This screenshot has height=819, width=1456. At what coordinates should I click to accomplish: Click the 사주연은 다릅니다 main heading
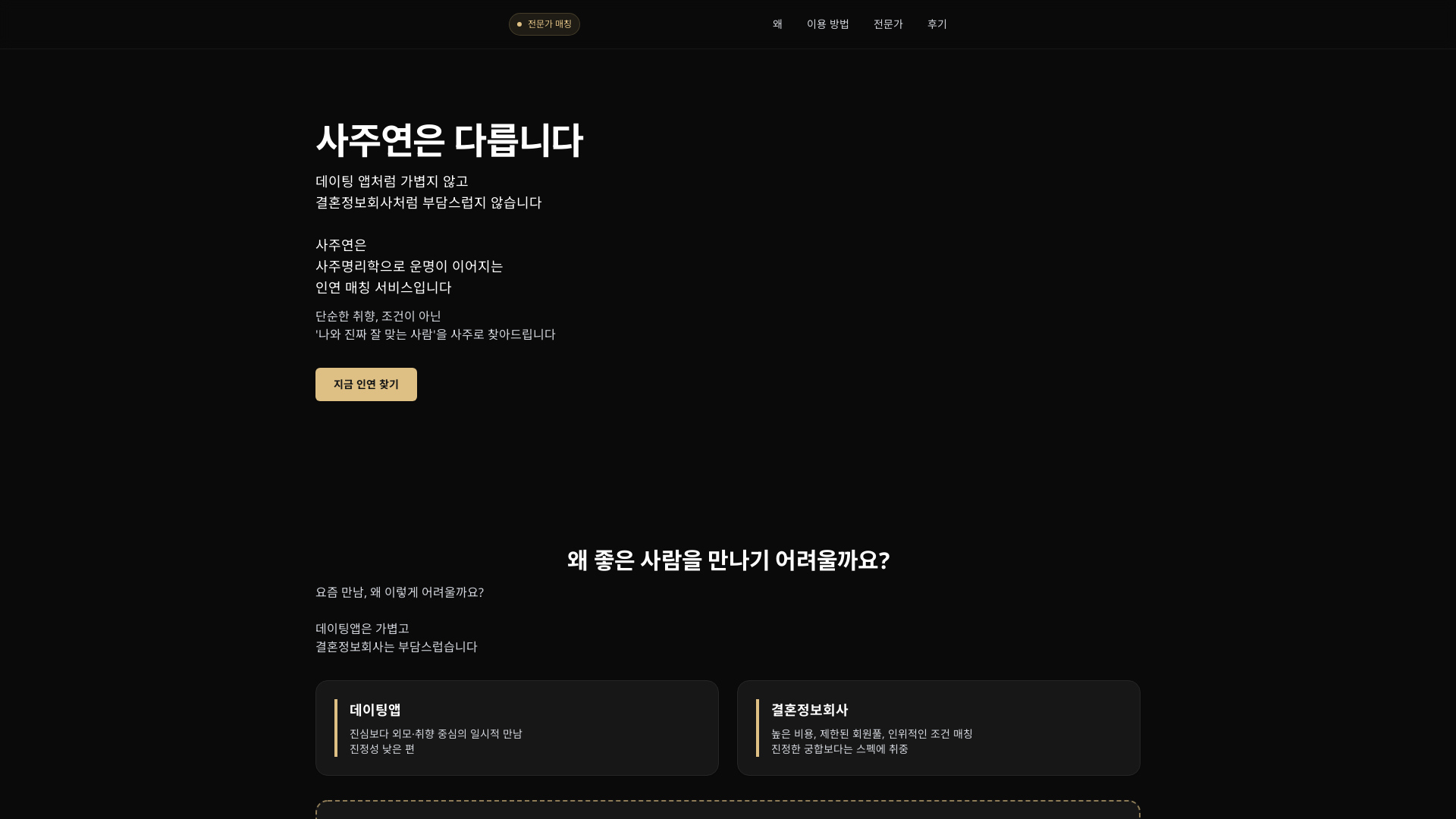point(449,141)
